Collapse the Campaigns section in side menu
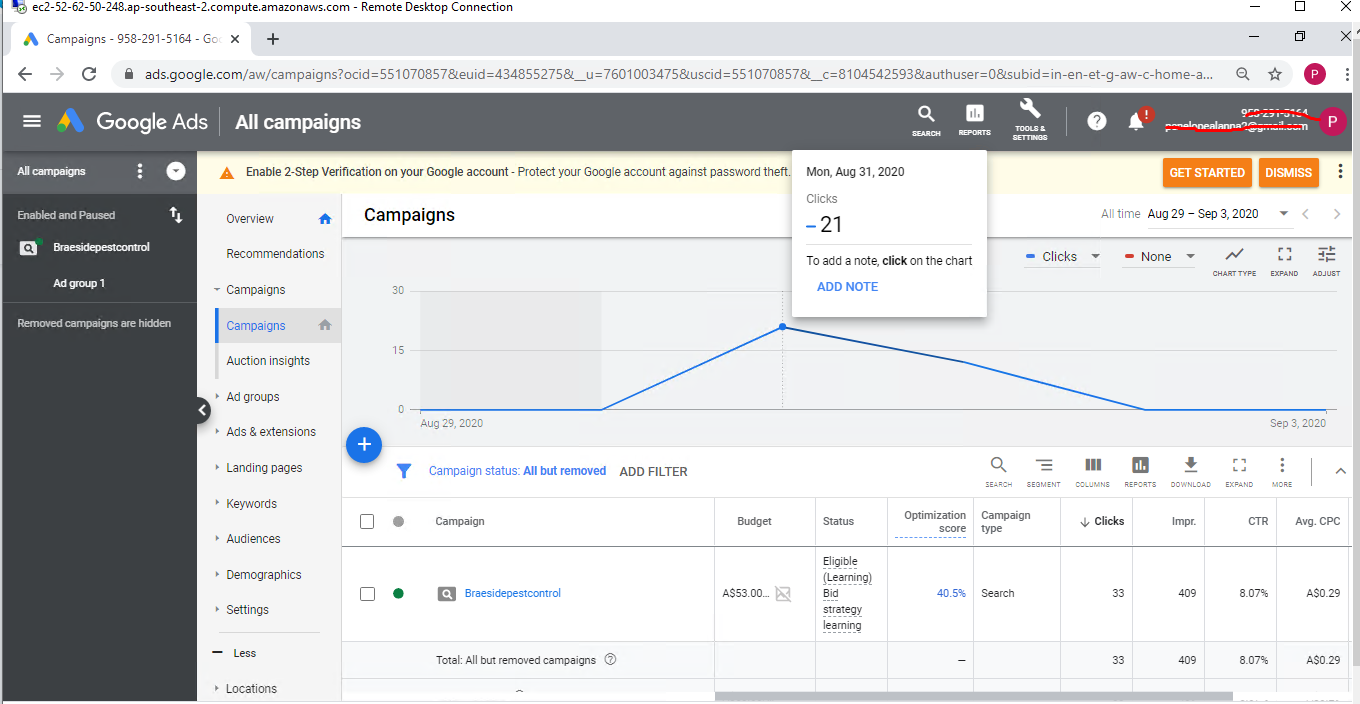Viewport: 1360px width, 704px height. click(217, 289)
